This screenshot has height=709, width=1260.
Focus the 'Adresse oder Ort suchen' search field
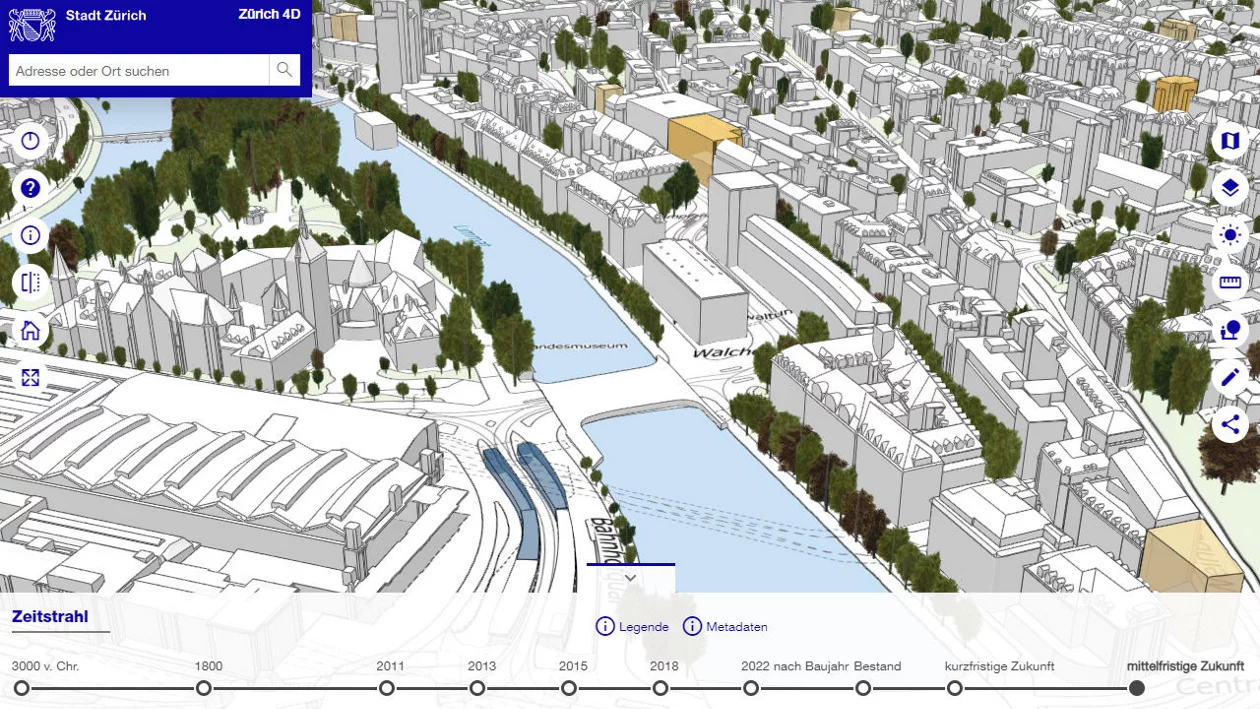139,70
